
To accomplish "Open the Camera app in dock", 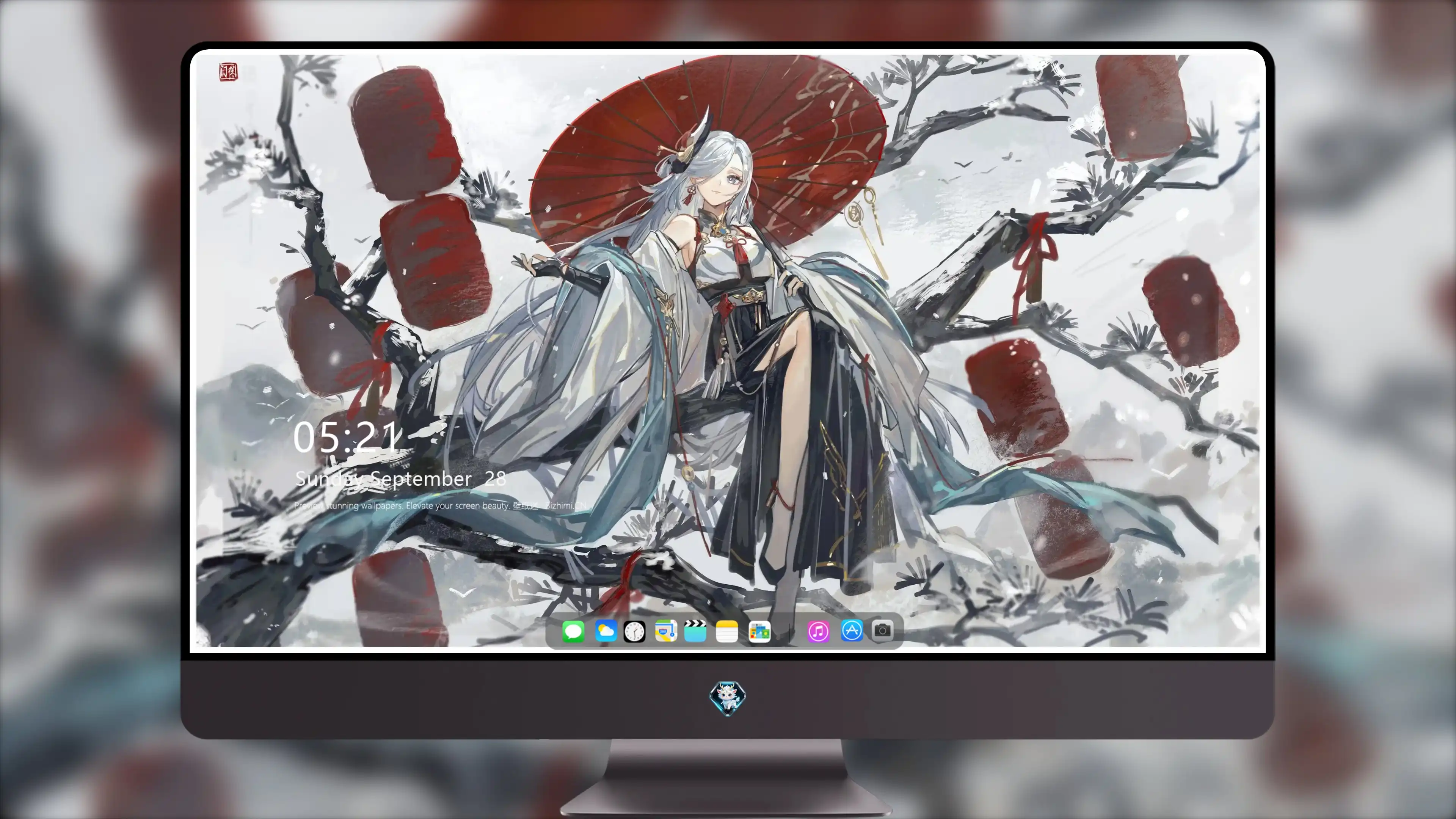I will [x=882, y=630].
